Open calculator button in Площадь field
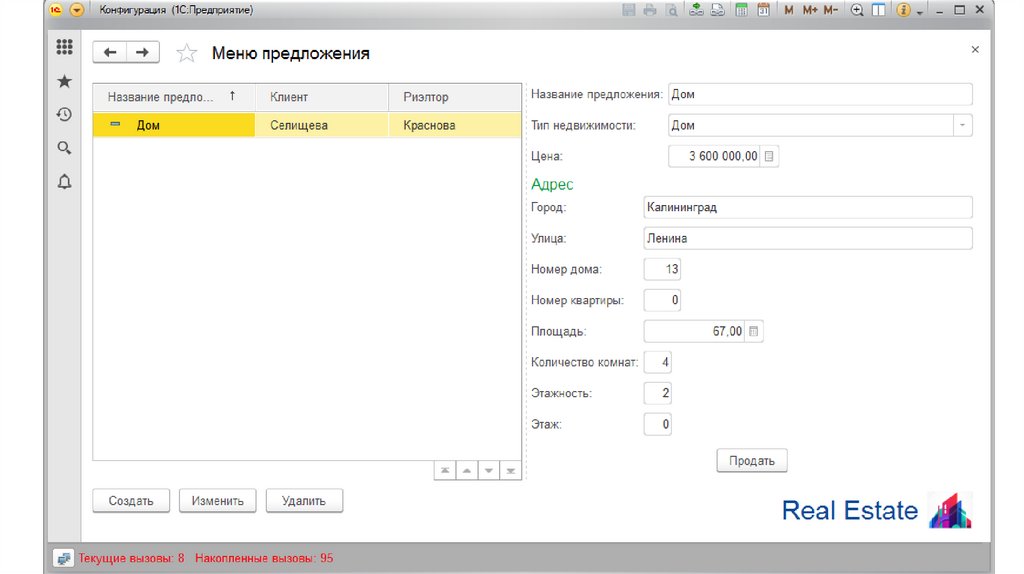This screenshot has width=1024, height=574. pyautogui.click(x=754, y=332)
